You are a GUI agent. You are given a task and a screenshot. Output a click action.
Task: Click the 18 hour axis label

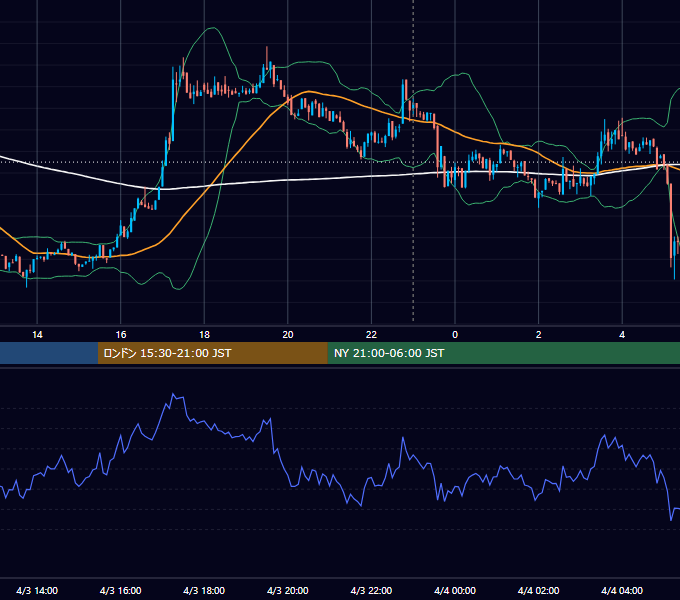204,335
